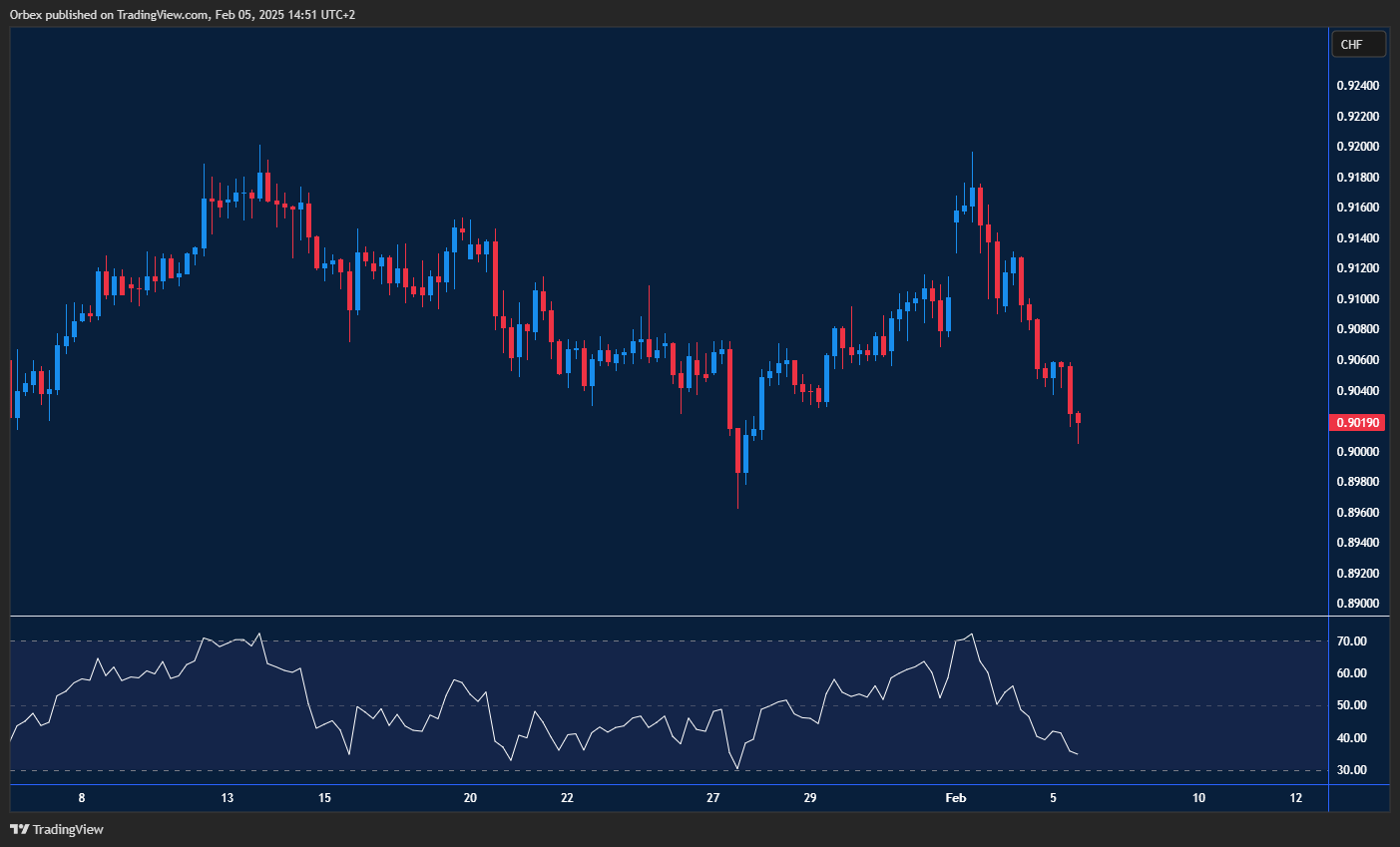Select the CHF currency badge
Viewport: 1400px width, 847px height.
click(1358, 43)
